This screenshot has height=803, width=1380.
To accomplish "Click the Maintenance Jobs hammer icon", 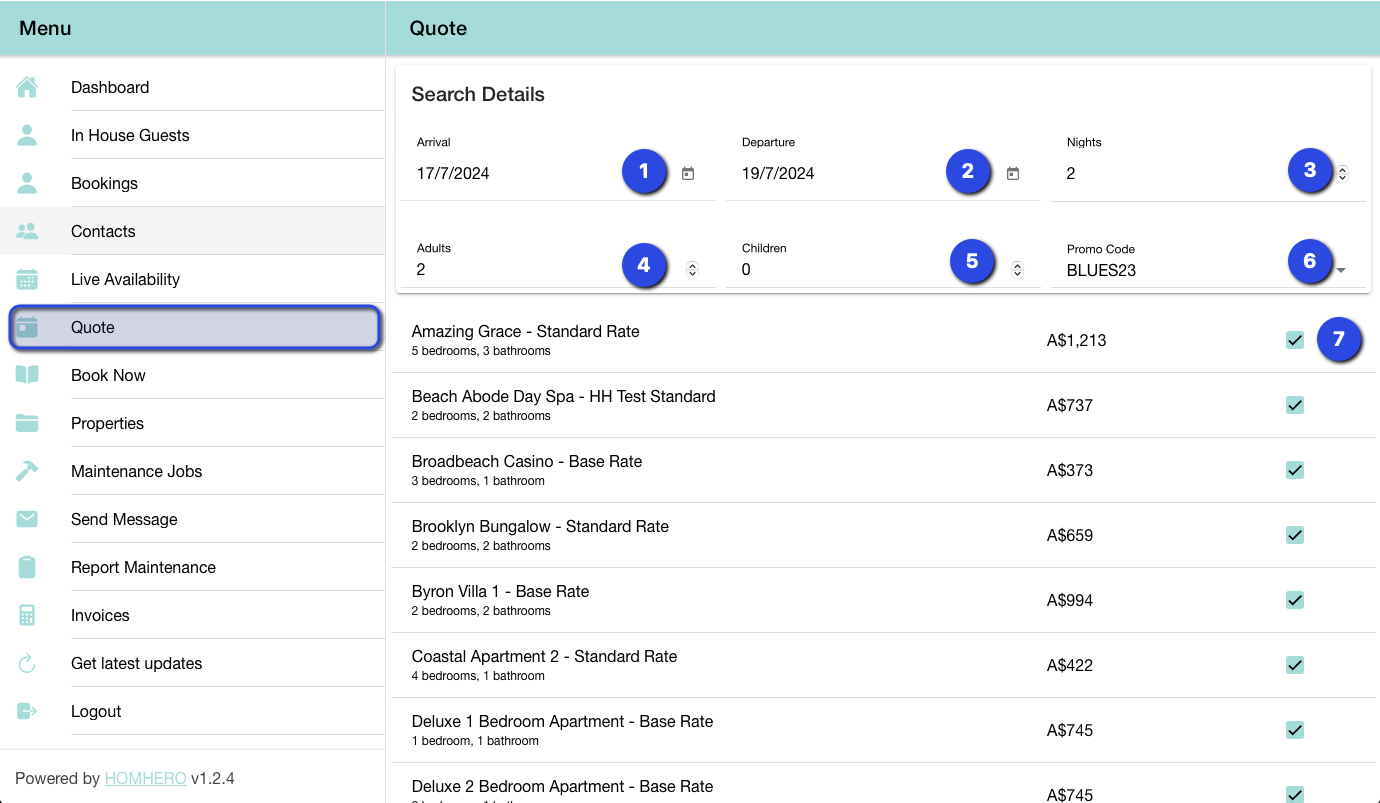I will point(27,471).
